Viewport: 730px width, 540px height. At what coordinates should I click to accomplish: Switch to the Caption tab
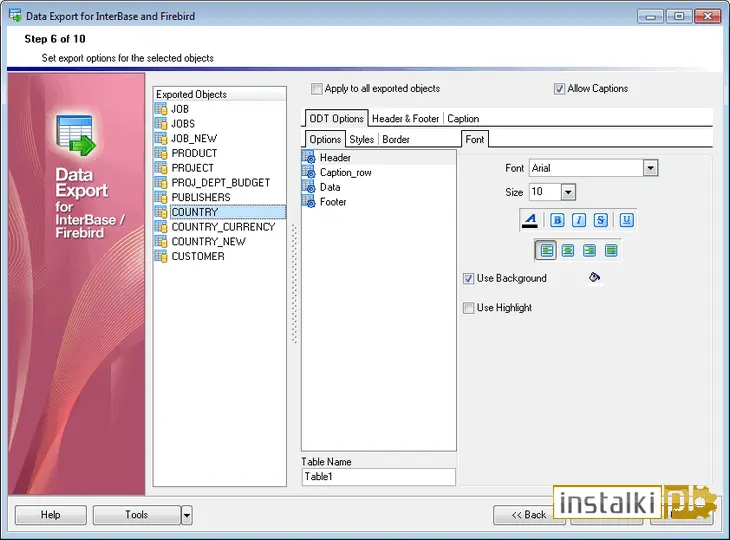(463, 119)
